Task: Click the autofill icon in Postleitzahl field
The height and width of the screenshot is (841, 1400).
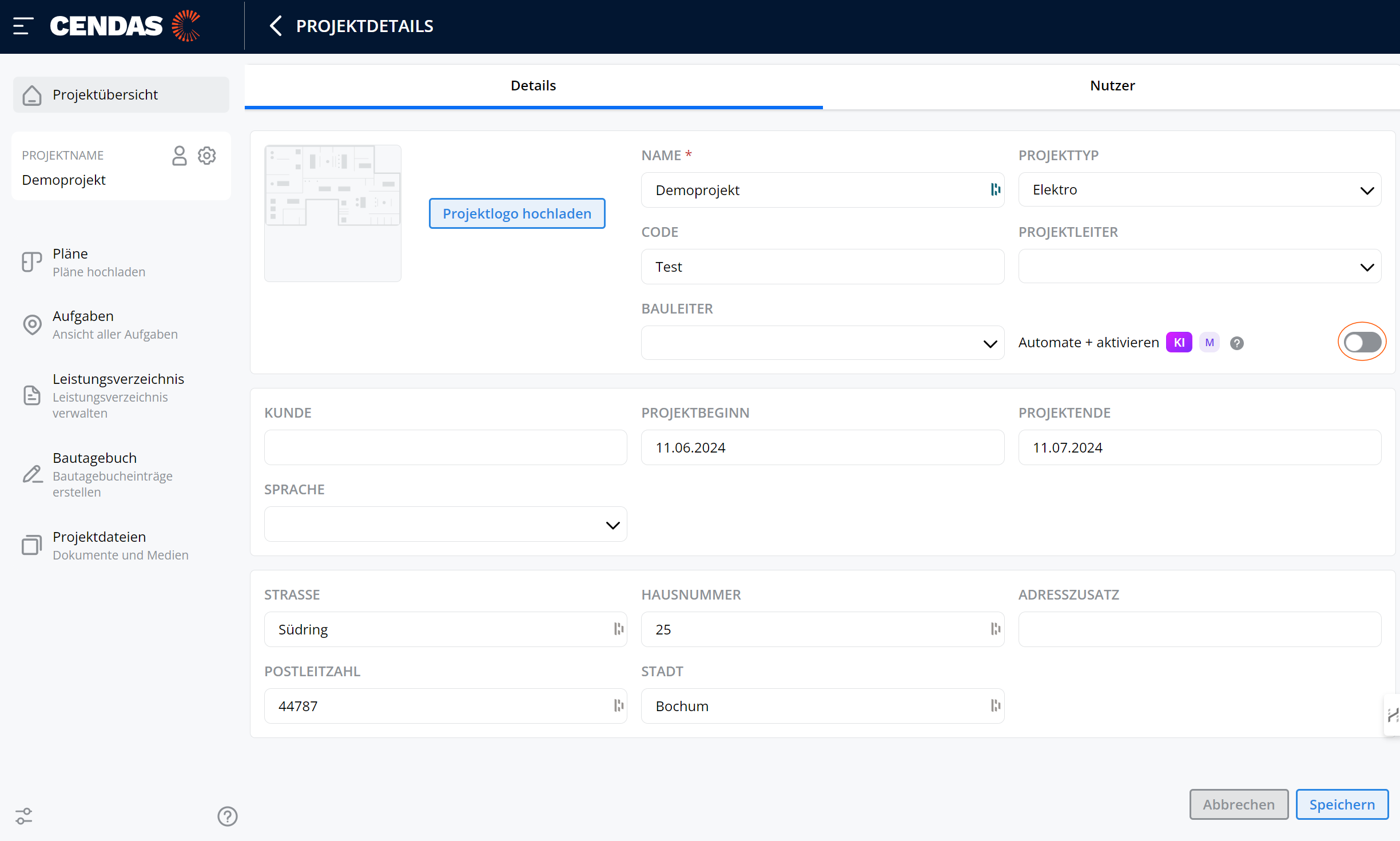Action: click(x=618, y=705)
